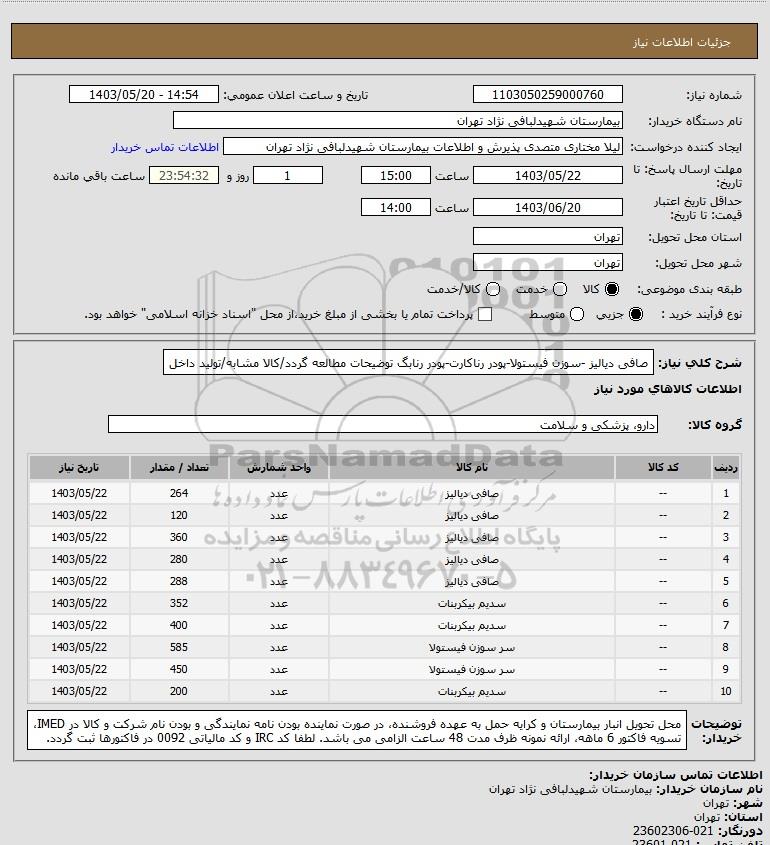Click the quantity 120 in row 2
The height and width of the screenshot is (845, 770).
tap(179, 515)
